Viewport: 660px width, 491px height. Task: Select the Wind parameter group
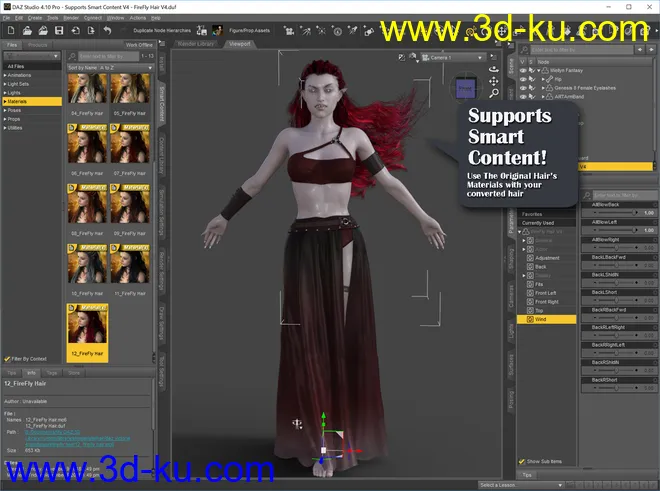pyautogui.click(x=546, y=320)
